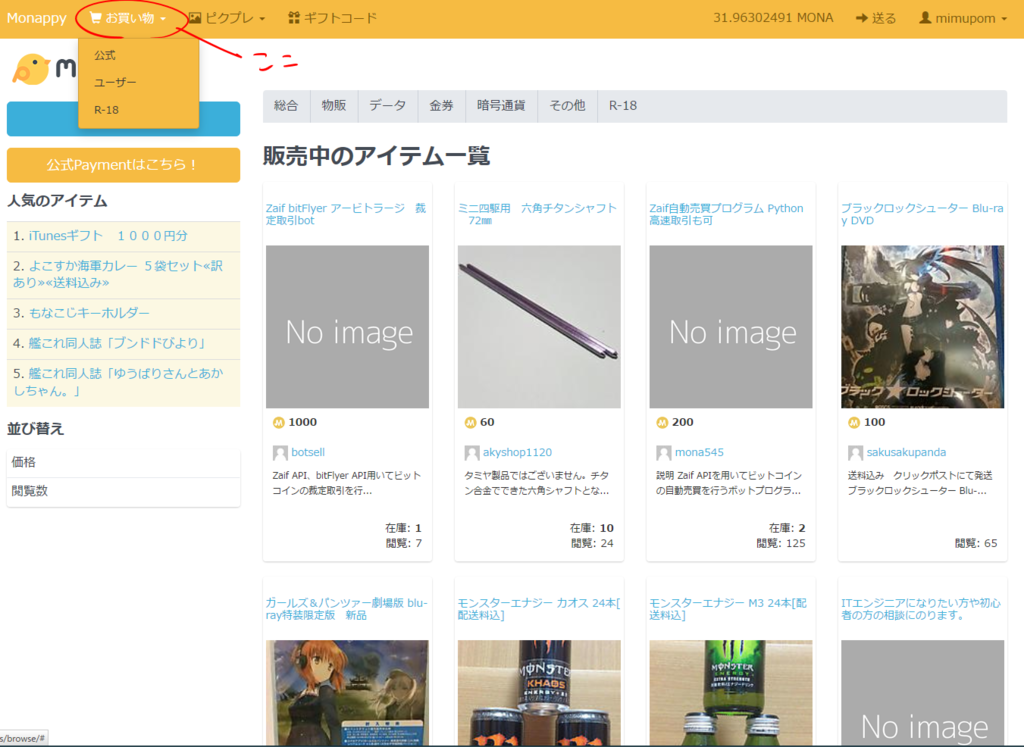Click the Mona coin icon beside 100

854,422
